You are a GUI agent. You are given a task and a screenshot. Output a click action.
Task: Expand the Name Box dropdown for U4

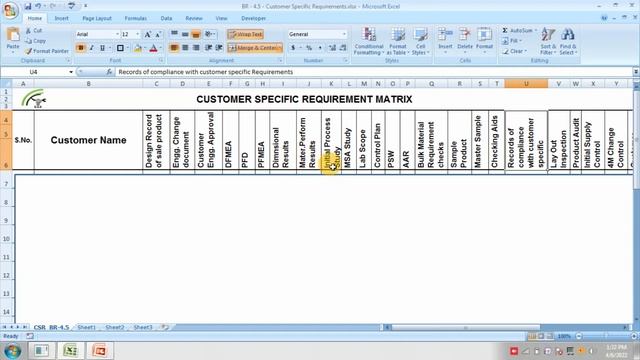(71, 72)
